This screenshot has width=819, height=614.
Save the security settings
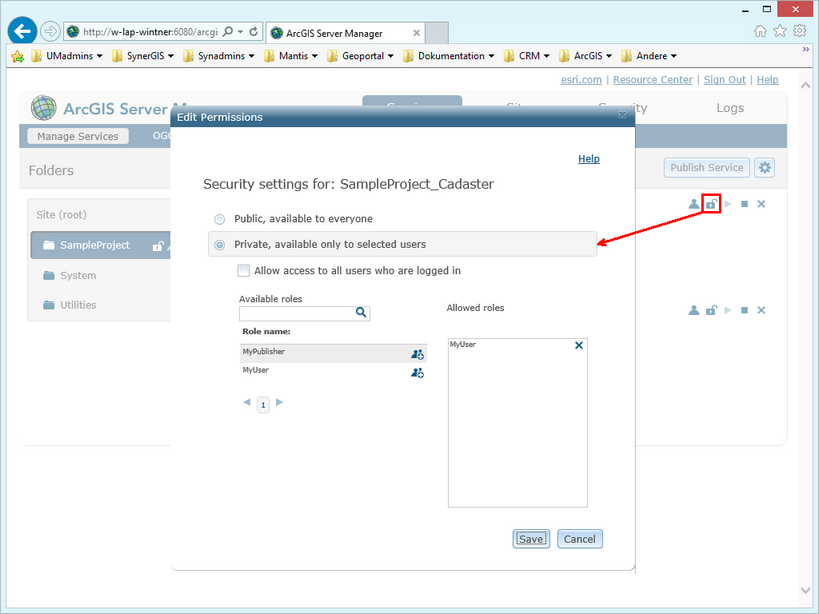click(530, 538)
